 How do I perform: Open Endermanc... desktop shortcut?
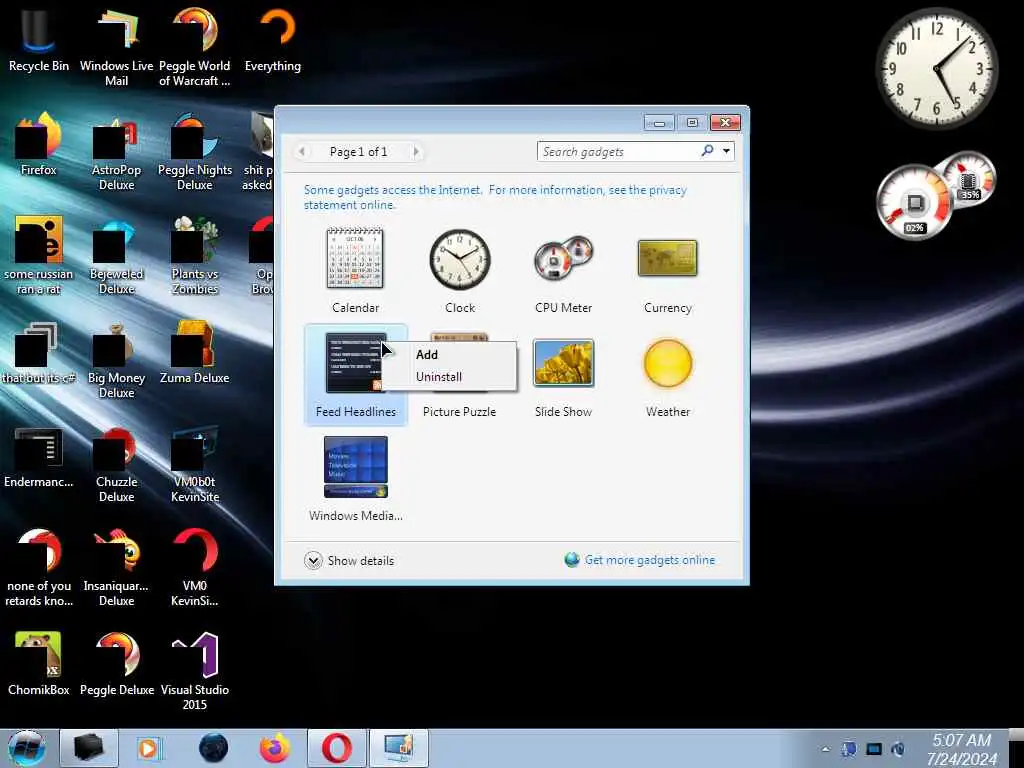(39, 456)
